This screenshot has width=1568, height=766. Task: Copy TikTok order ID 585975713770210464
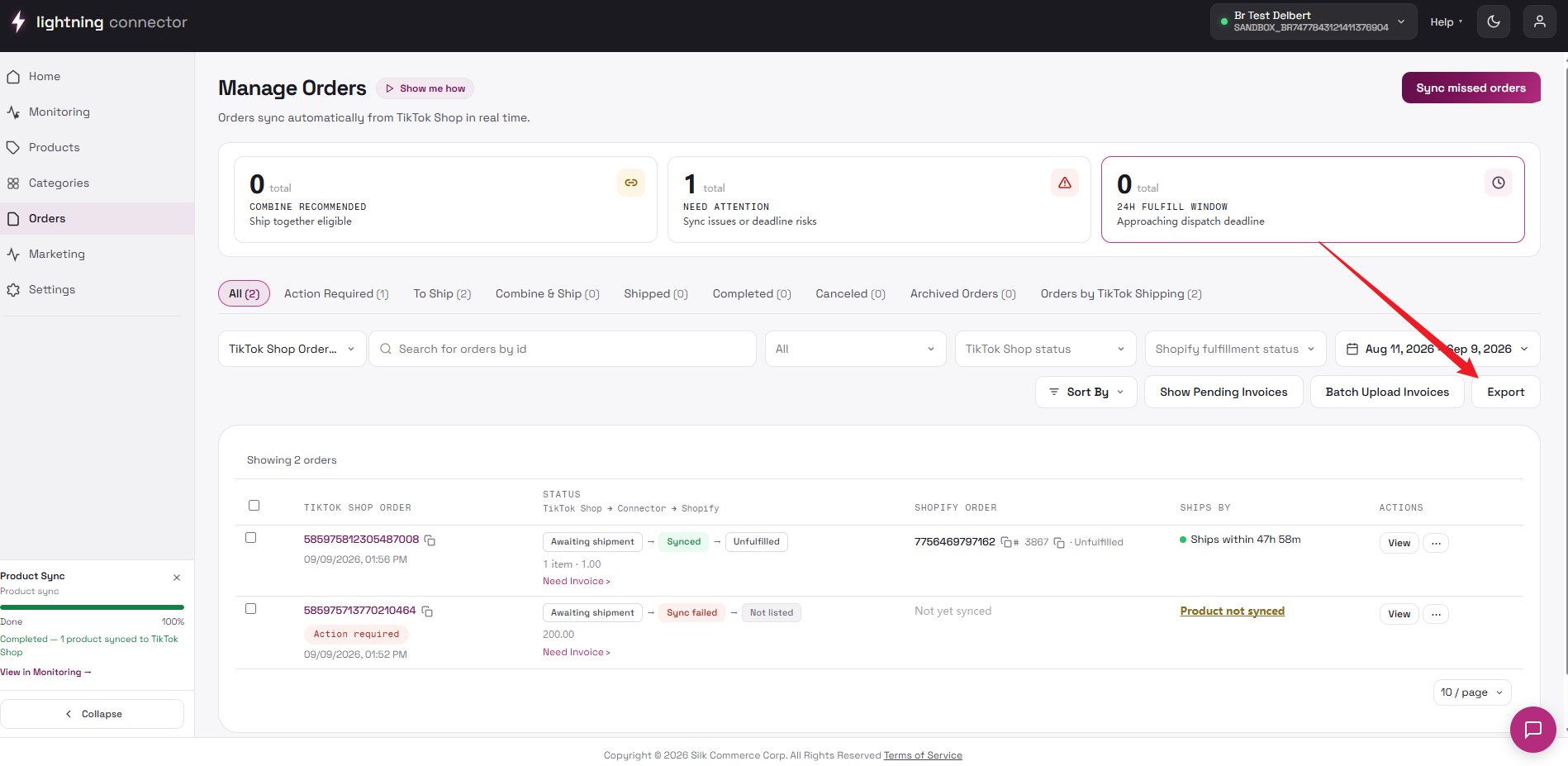pyautogui.click(x=427, y=611)
